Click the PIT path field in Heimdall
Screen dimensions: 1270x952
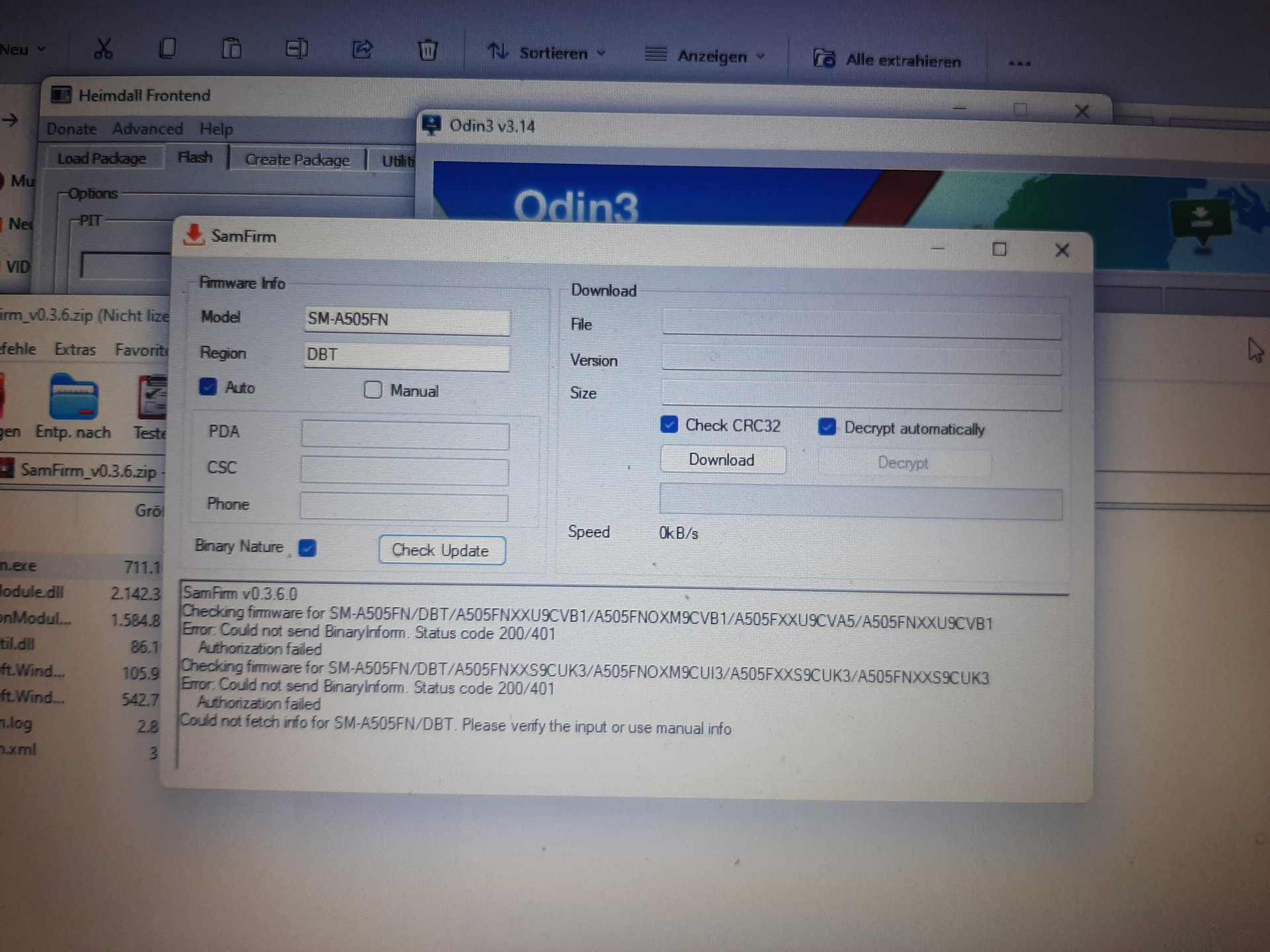coord(125,265)
